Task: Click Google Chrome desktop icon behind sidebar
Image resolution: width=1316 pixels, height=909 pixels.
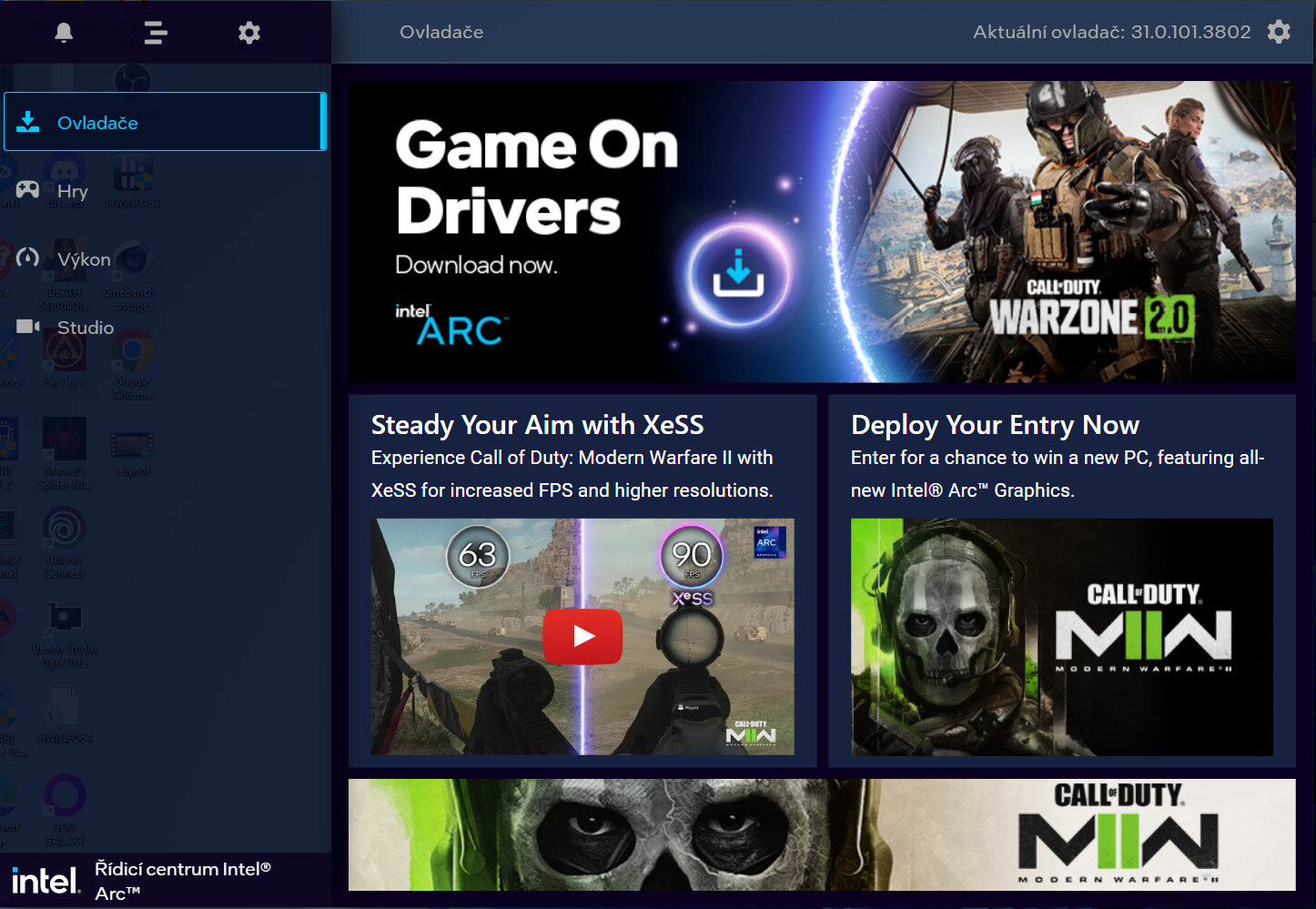Action: pos(133,364)
